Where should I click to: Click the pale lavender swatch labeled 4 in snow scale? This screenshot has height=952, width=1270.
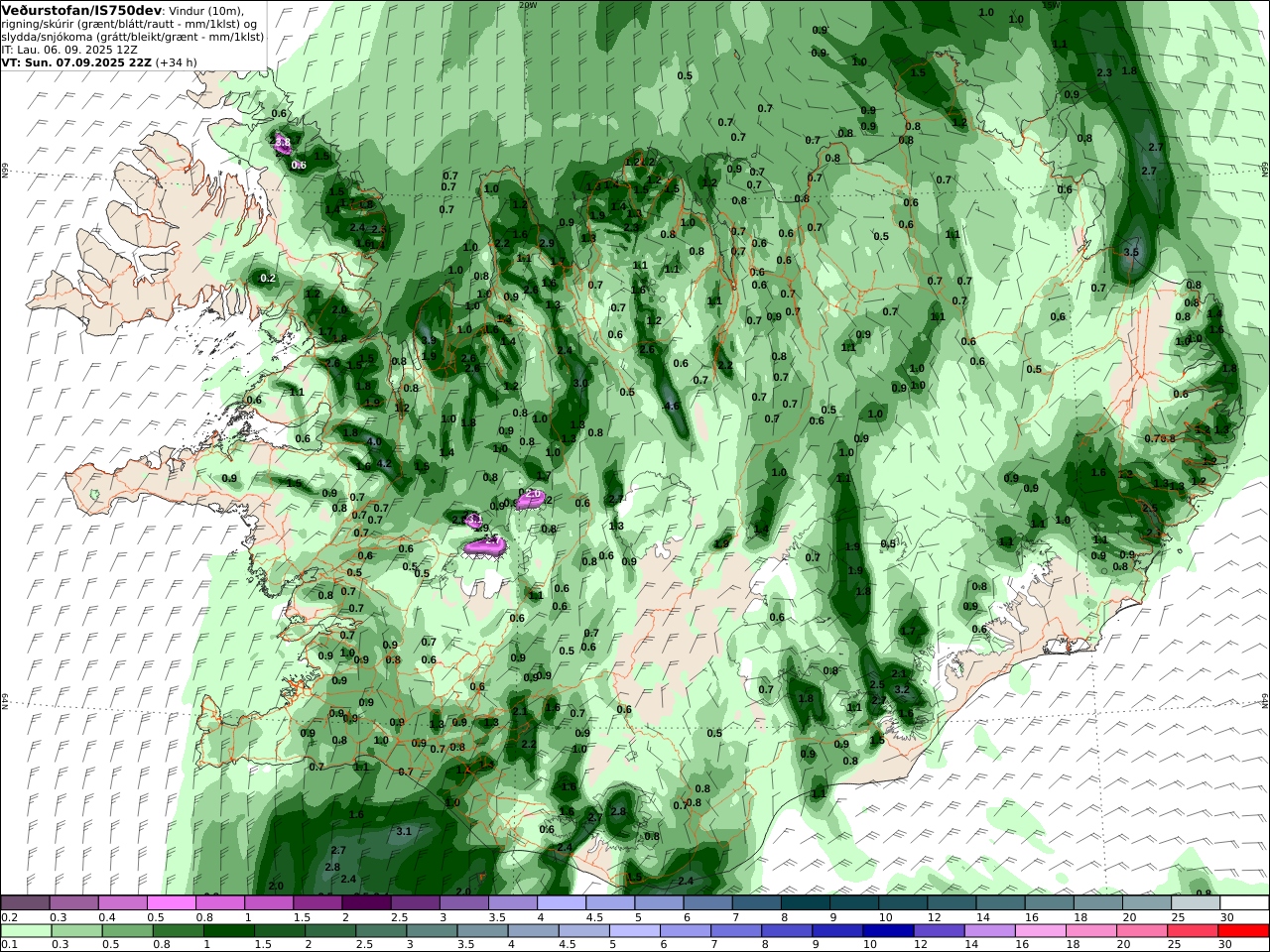tap(562, 902)
